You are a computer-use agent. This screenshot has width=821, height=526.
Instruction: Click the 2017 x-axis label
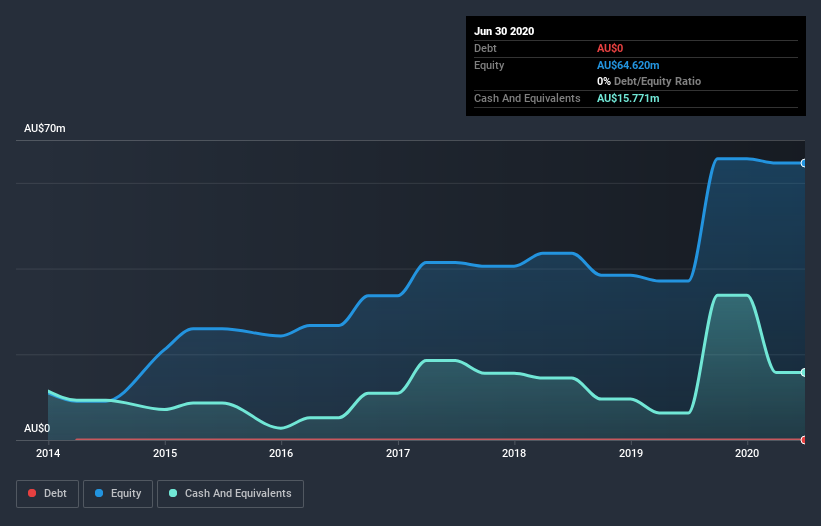398,453
